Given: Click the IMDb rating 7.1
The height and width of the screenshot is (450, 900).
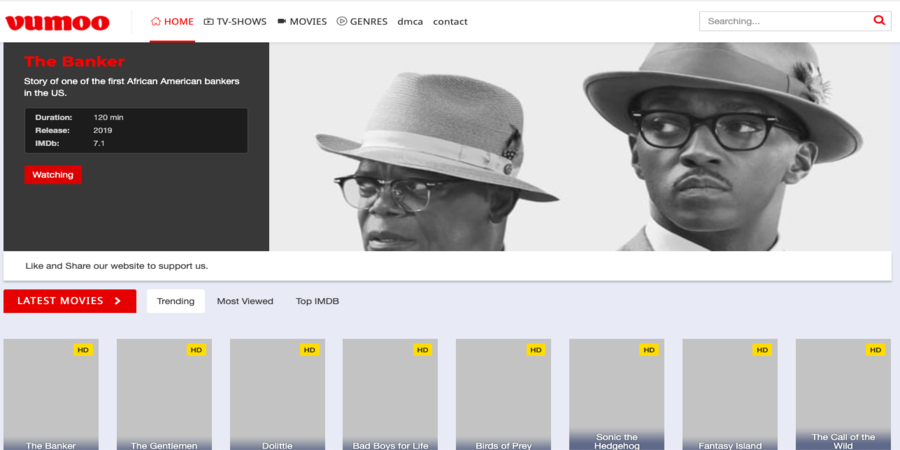Looking at the screenshot, I should coord(99,143).
